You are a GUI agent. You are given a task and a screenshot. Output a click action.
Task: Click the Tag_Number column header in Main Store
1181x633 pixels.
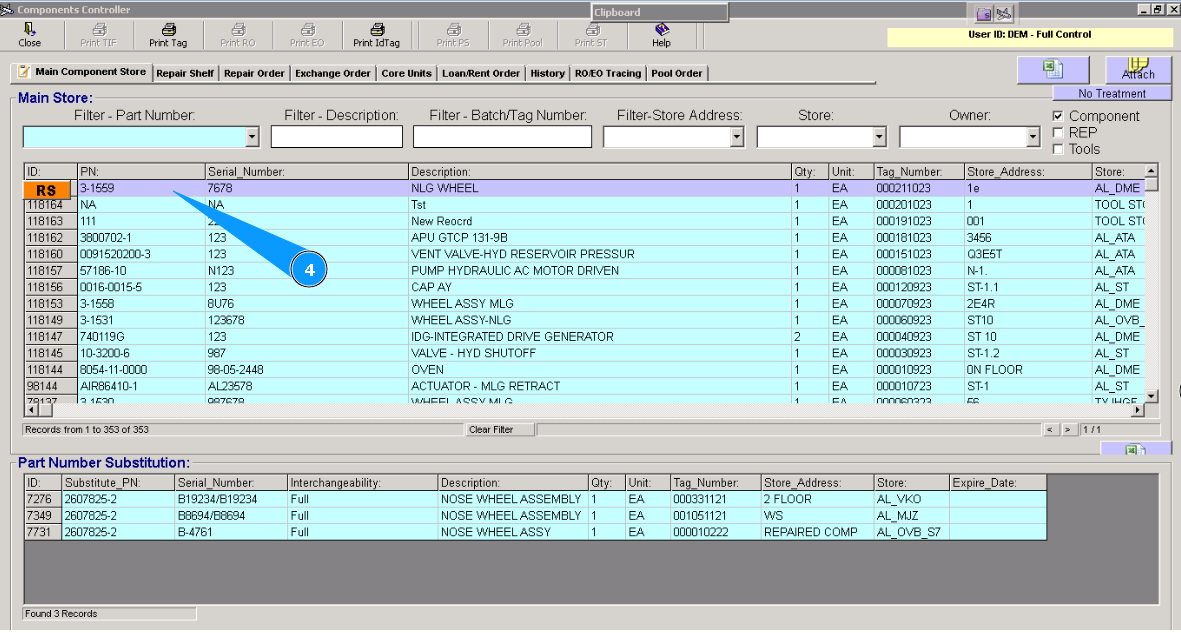[919, 172]
